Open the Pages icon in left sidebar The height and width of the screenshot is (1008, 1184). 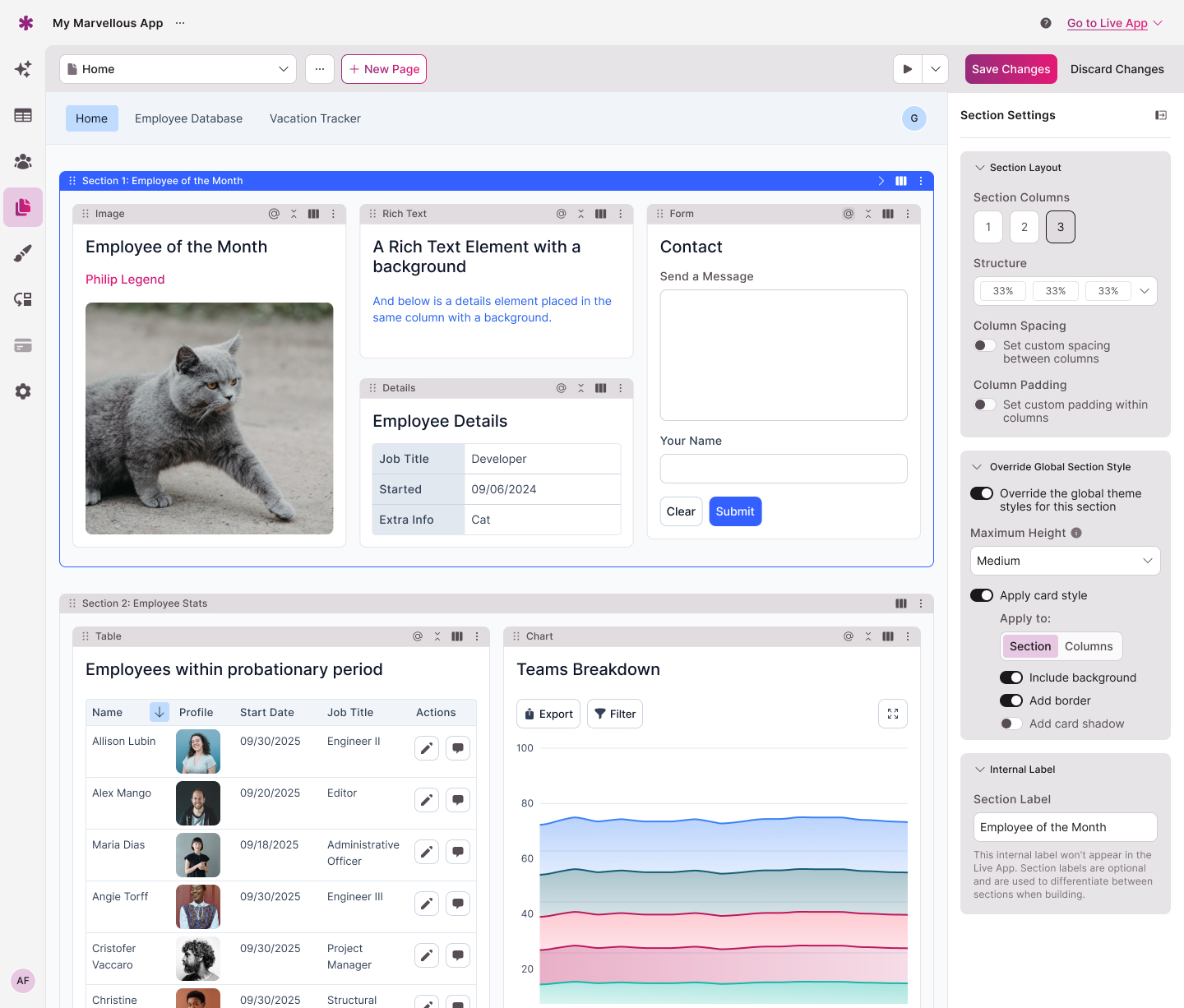(x=23, y=206)
